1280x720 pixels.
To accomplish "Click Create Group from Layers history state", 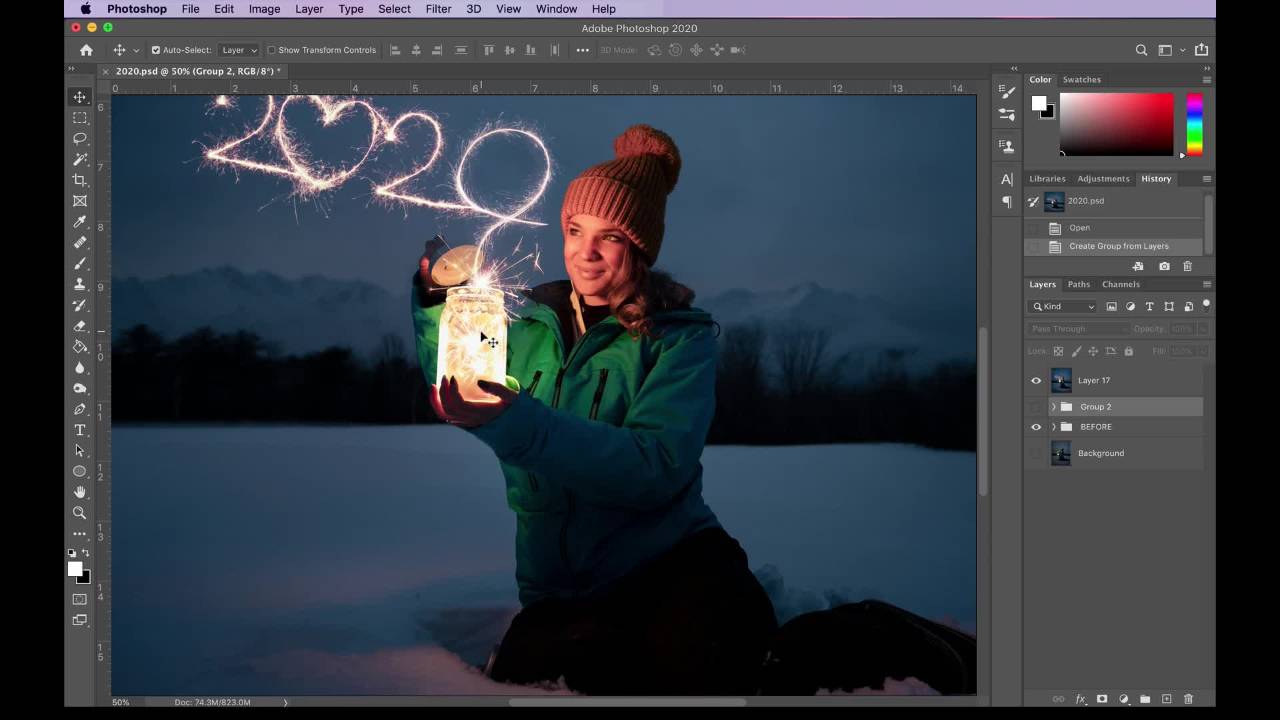I will point(1118,246).
